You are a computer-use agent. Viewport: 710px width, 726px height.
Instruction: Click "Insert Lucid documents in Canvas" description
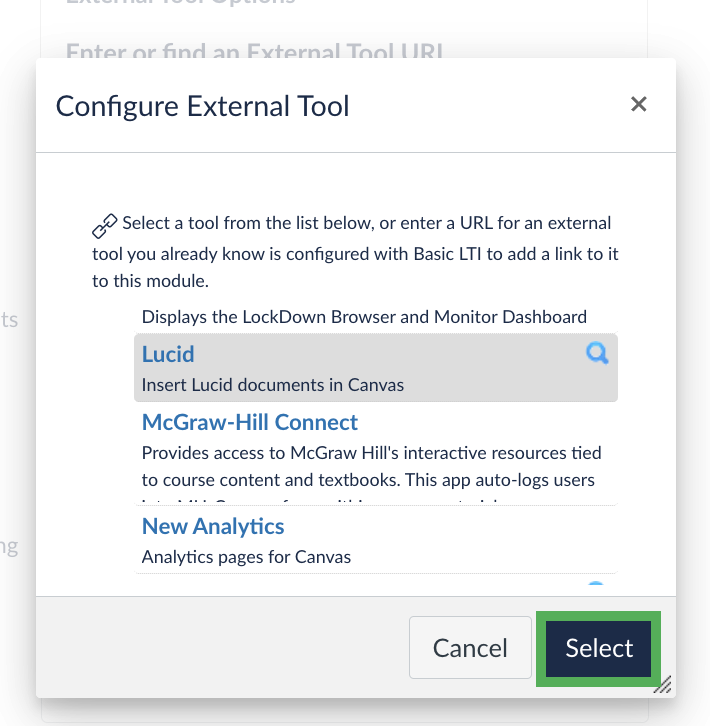click(273, 384)
